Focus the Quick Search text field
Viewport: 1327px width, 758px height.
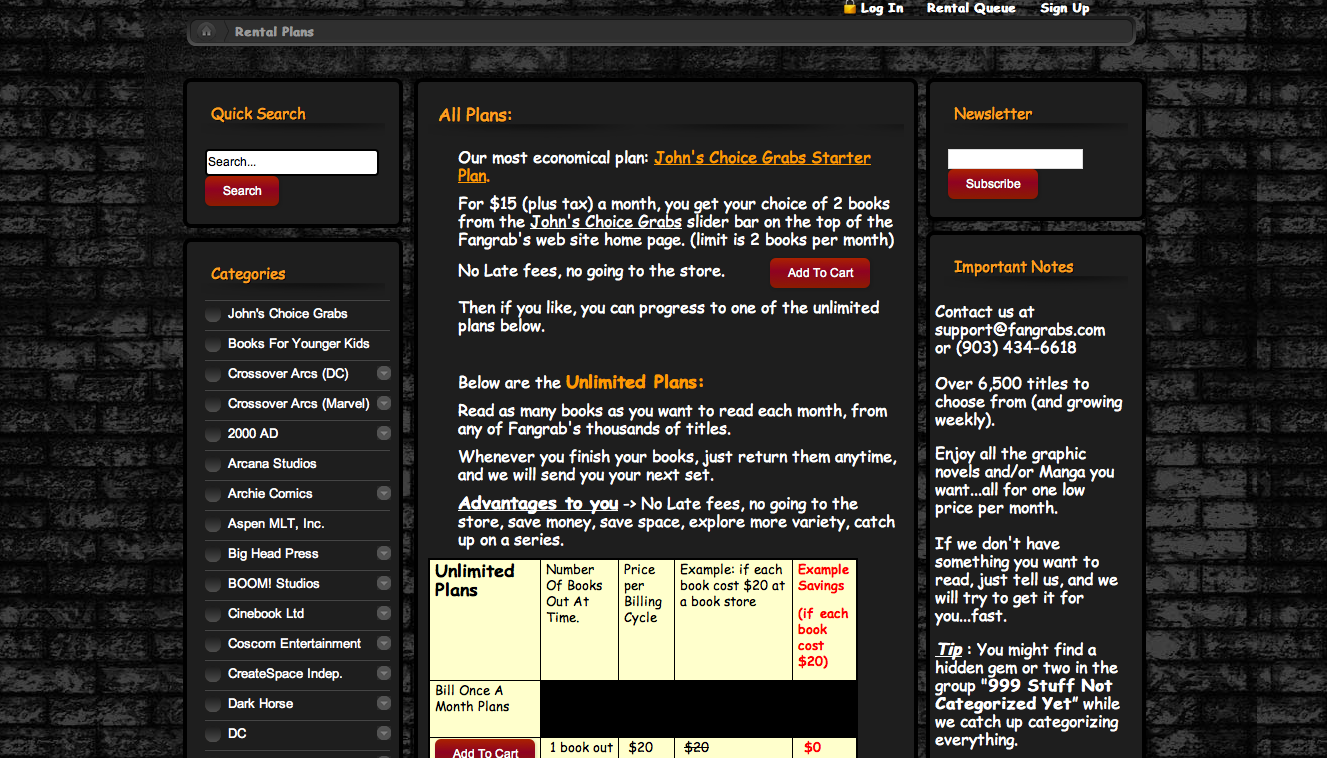point(292,162)
